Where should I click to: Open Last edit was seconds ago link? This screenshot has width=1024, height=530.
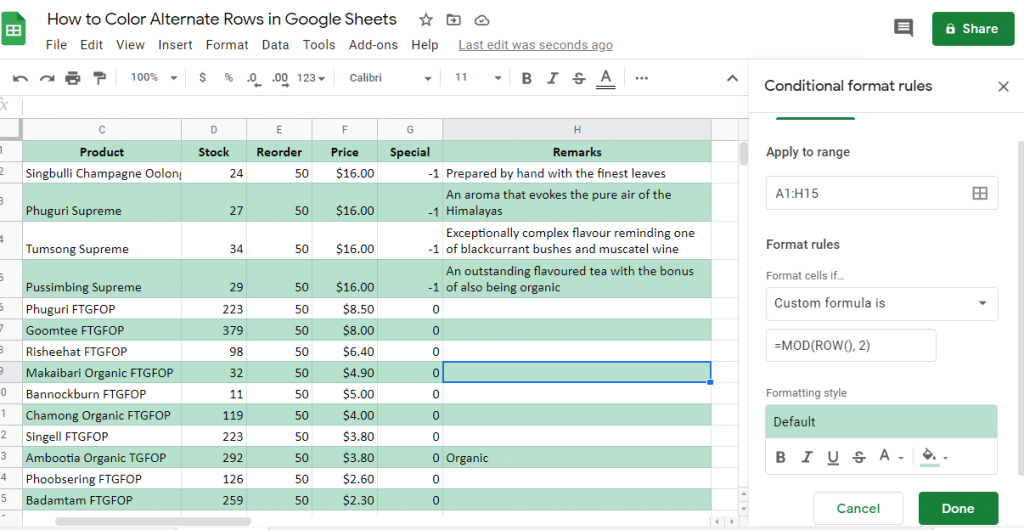pos(536,45)
